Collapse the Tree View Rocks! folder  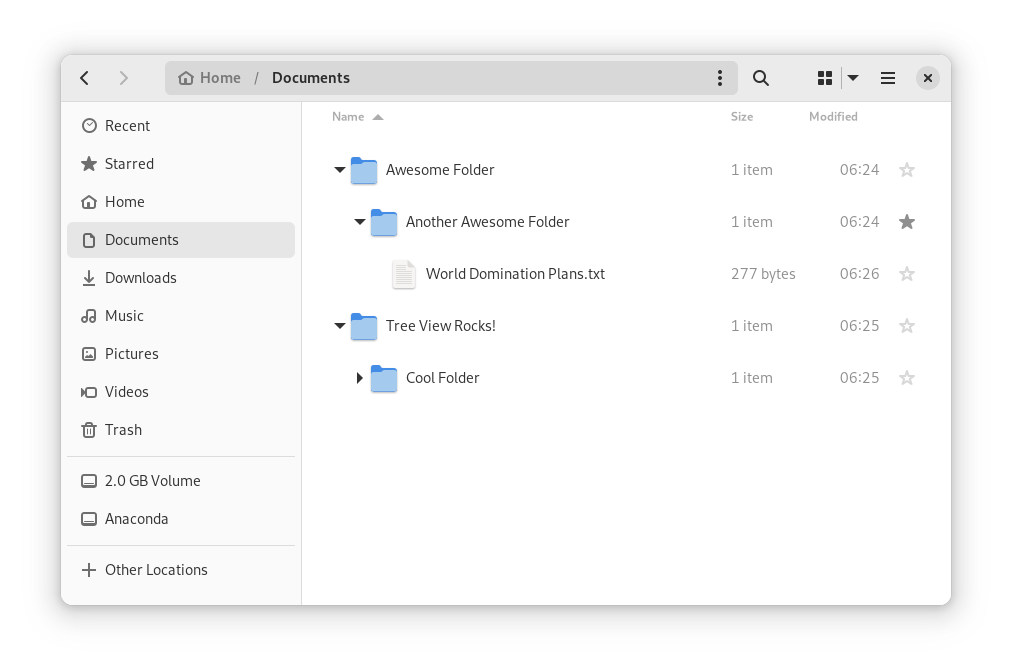(x=340, y=326)
